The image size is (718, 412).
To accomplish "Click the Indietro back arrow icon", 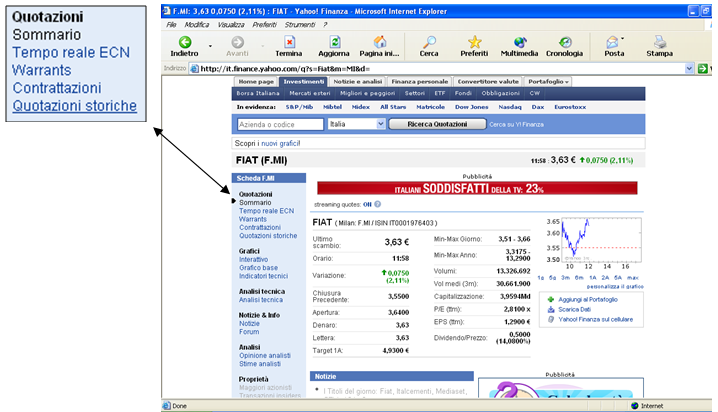I will [x=184, y=42].
